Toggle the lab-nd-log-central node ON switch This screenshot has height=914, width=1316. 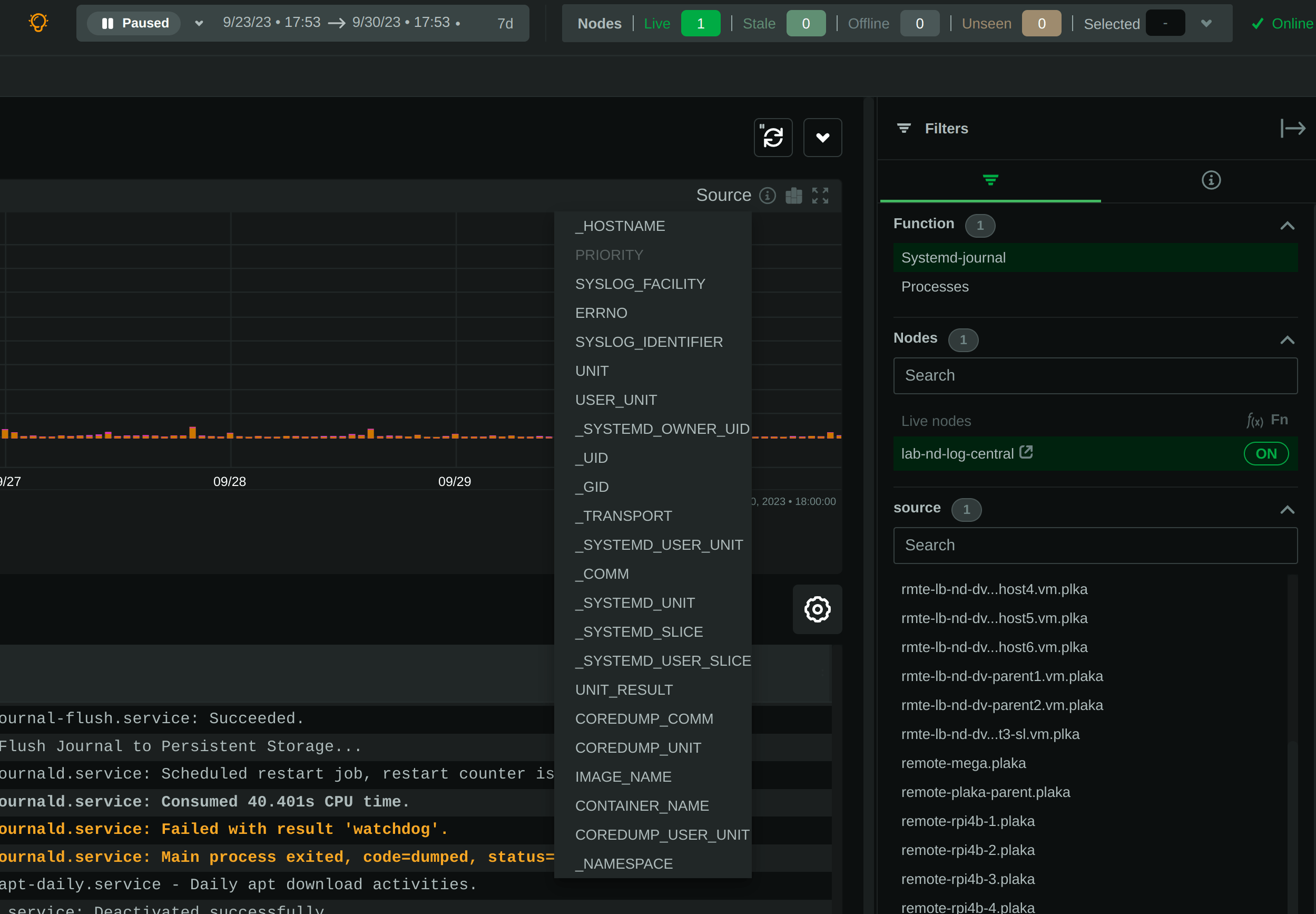pyautogui.click(x=1266, y=453)
